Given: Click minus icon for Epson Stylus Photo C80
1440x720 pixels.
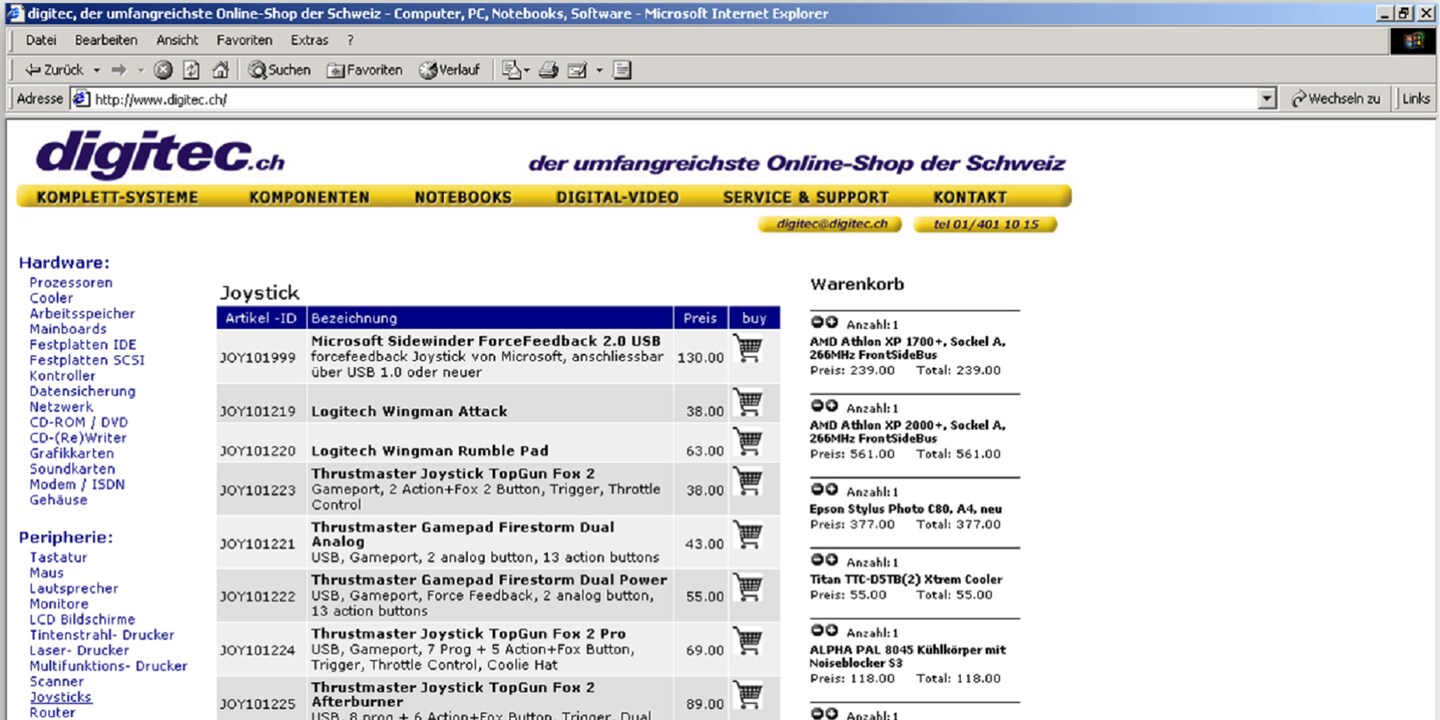Looking at the screenshot, I should point(817,490).
